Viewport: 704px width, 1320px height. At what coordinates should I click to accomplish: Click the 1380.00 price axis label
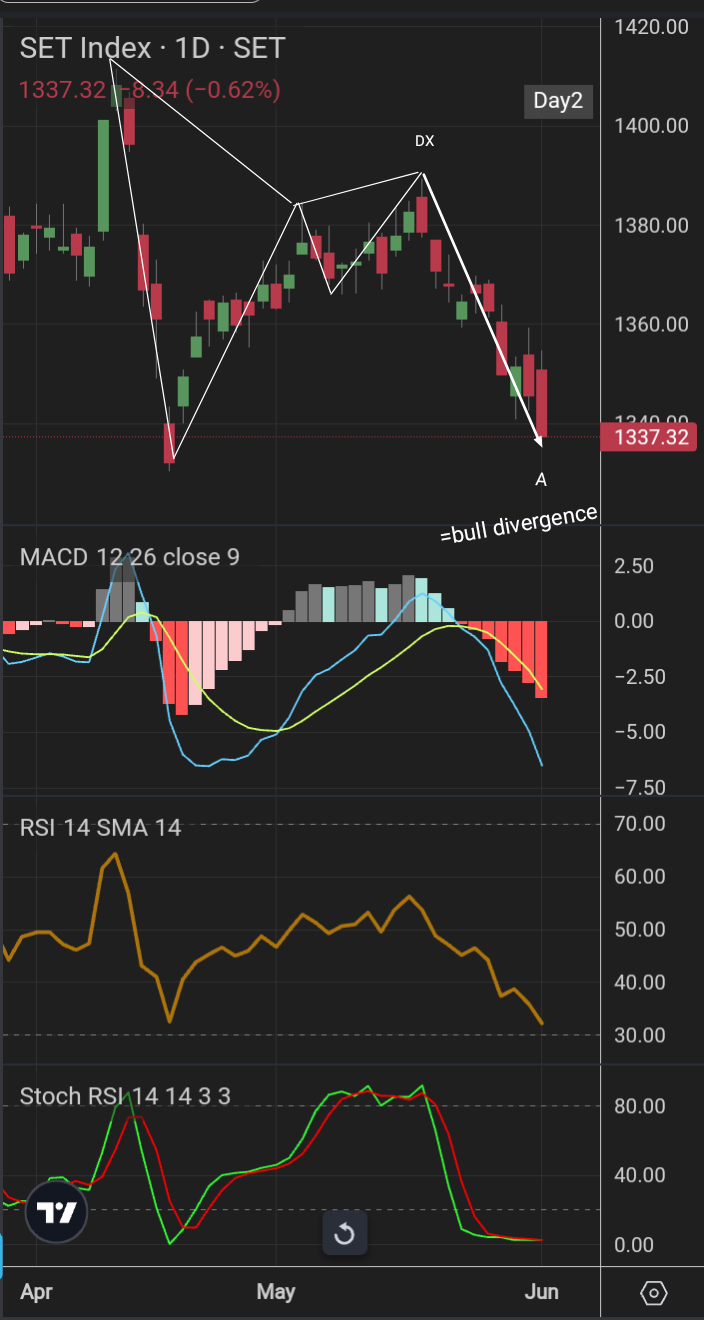(651, 225)
